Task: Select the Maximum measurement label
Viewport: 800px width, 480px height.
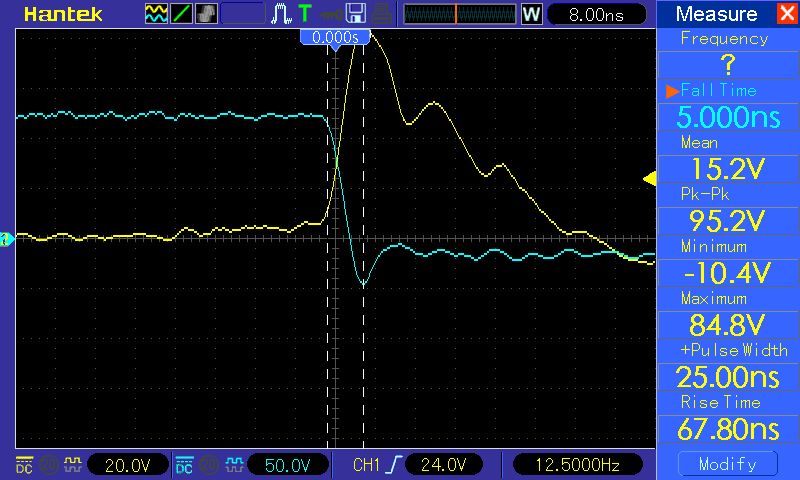Action: pyautogui.click(x=714, y=298)
